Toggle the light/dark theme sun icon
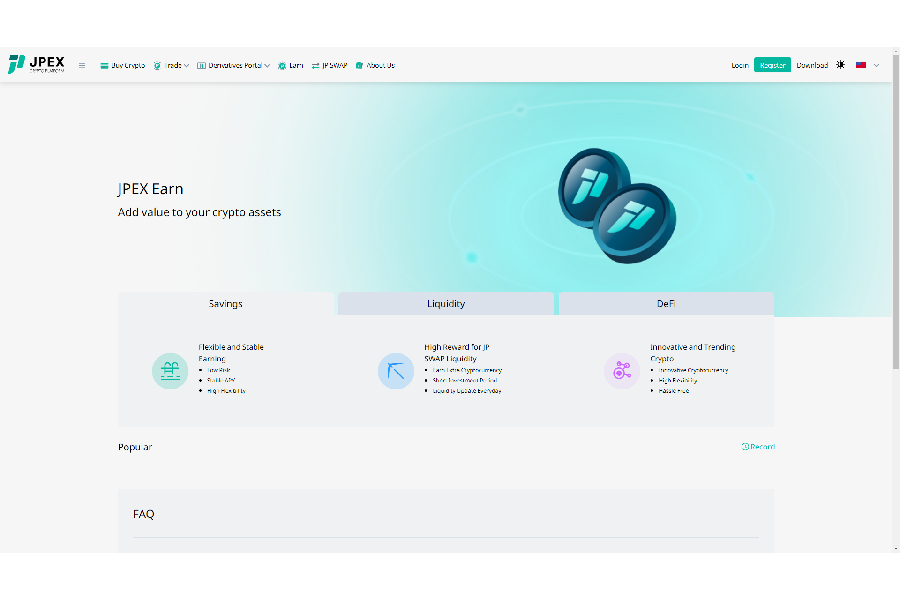The width and height of the screenshot is (900, 600). (x=840, y=65)
